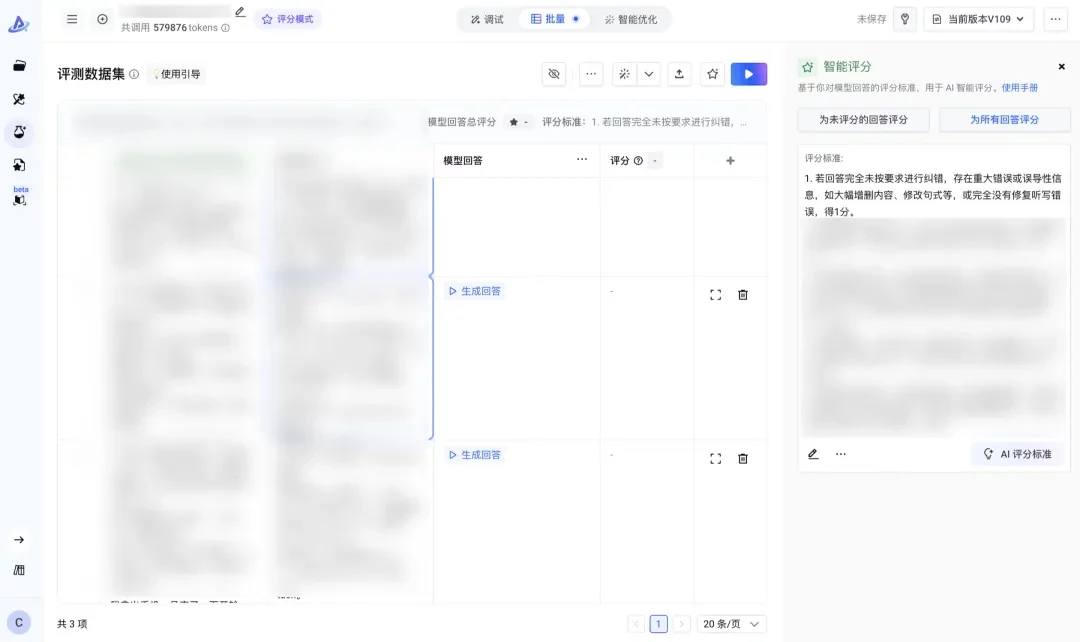This screenshot has width=1080, height=642.
Task: Edit the scoring criteria using the pencil icon
Action: [813, 453]
